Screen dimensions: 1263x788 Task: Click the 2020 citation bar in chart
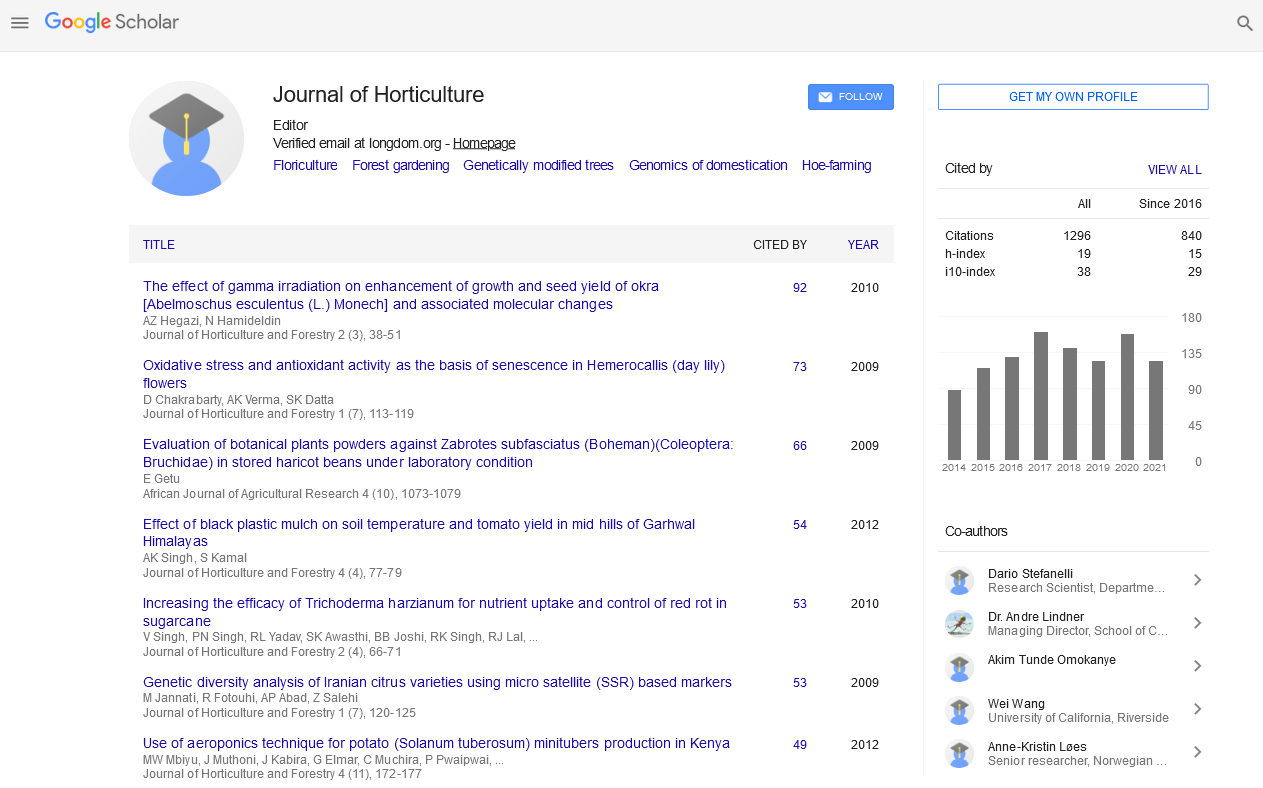(x=1127, y=397)
